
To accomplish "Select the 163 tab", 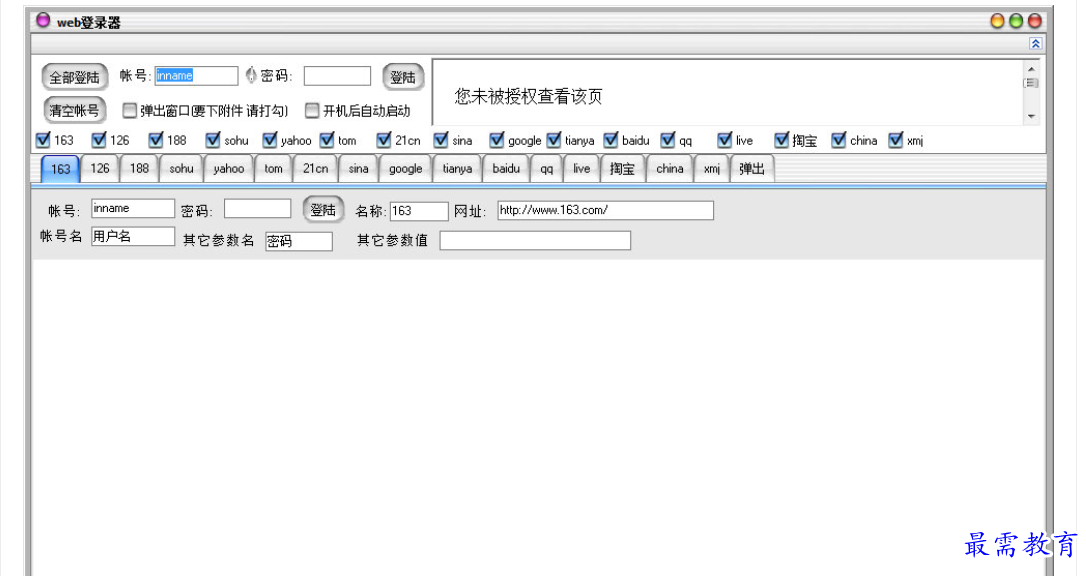I will coord(60,169).
